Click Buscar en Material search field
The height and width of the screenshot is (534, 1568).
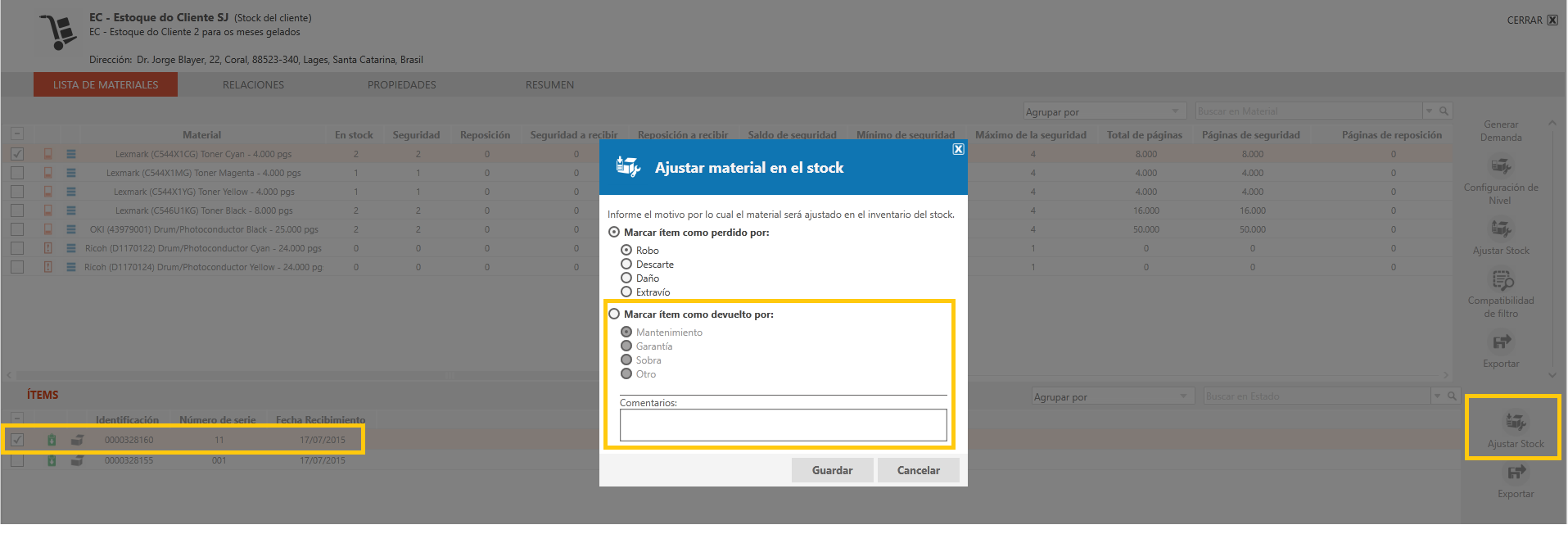[1308, 111]
